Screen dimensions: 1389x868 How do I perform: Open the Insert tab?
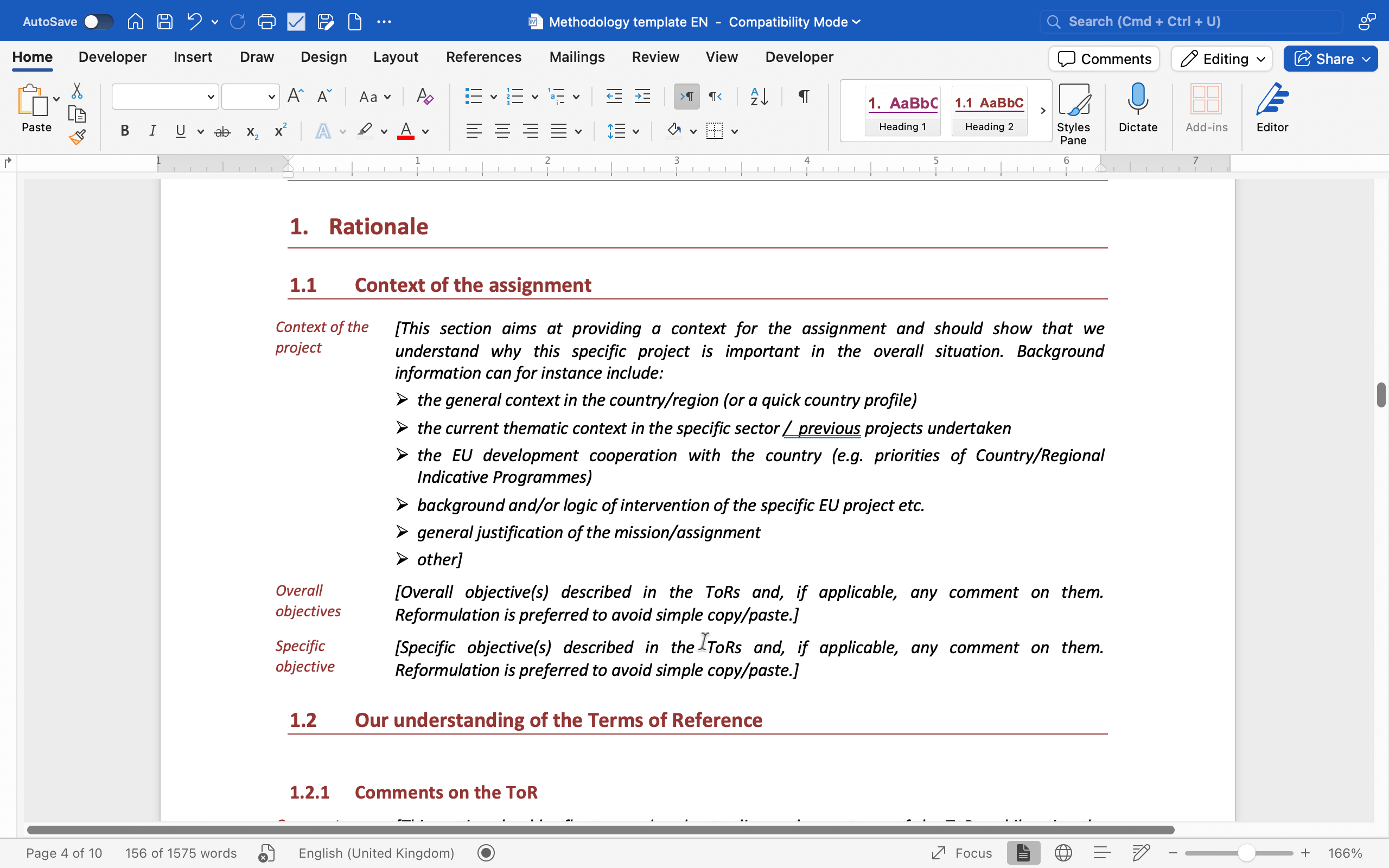193,57
